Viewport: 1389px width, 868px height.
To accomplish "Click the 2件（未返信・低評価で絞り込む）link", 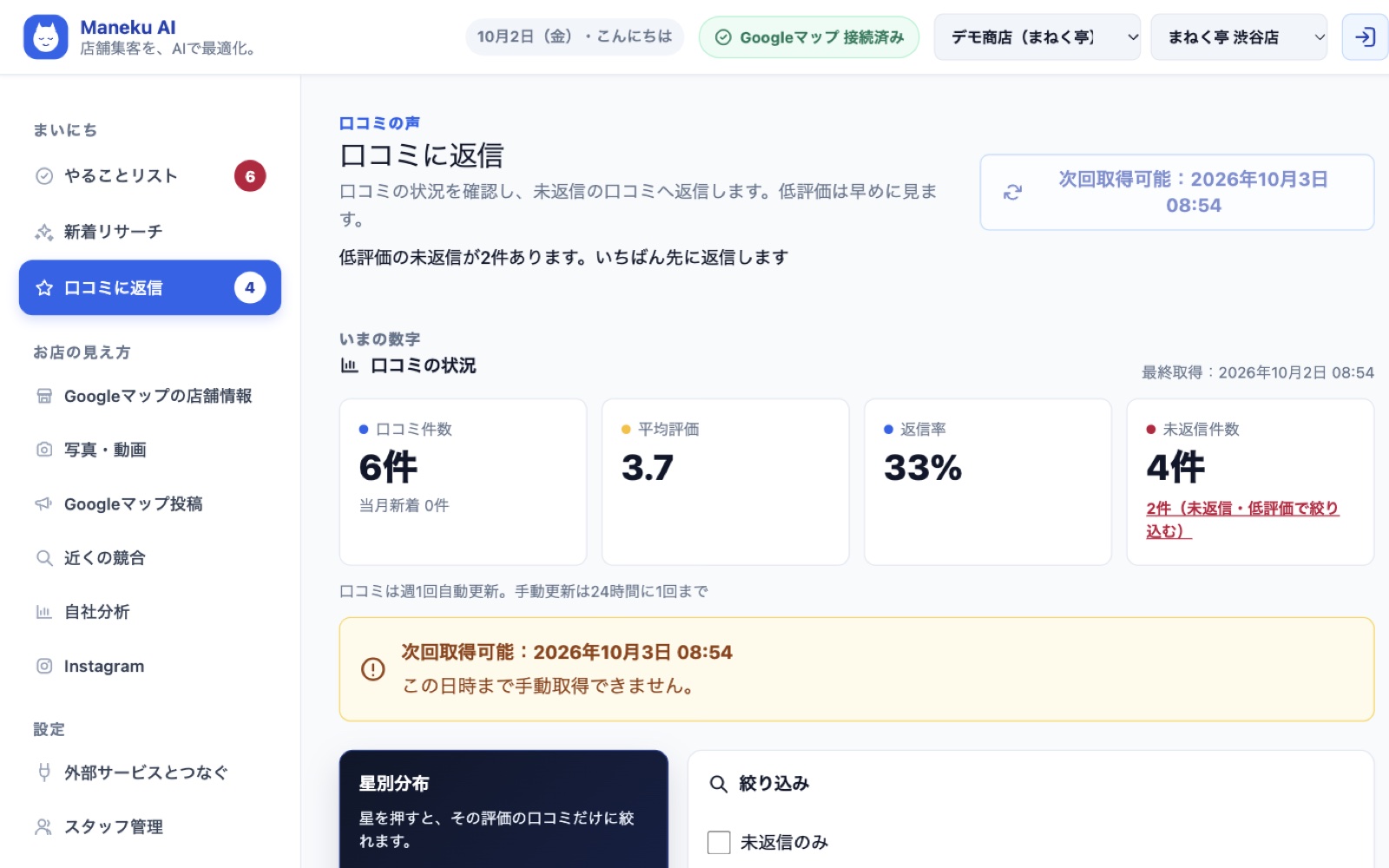I will 1242,519.
